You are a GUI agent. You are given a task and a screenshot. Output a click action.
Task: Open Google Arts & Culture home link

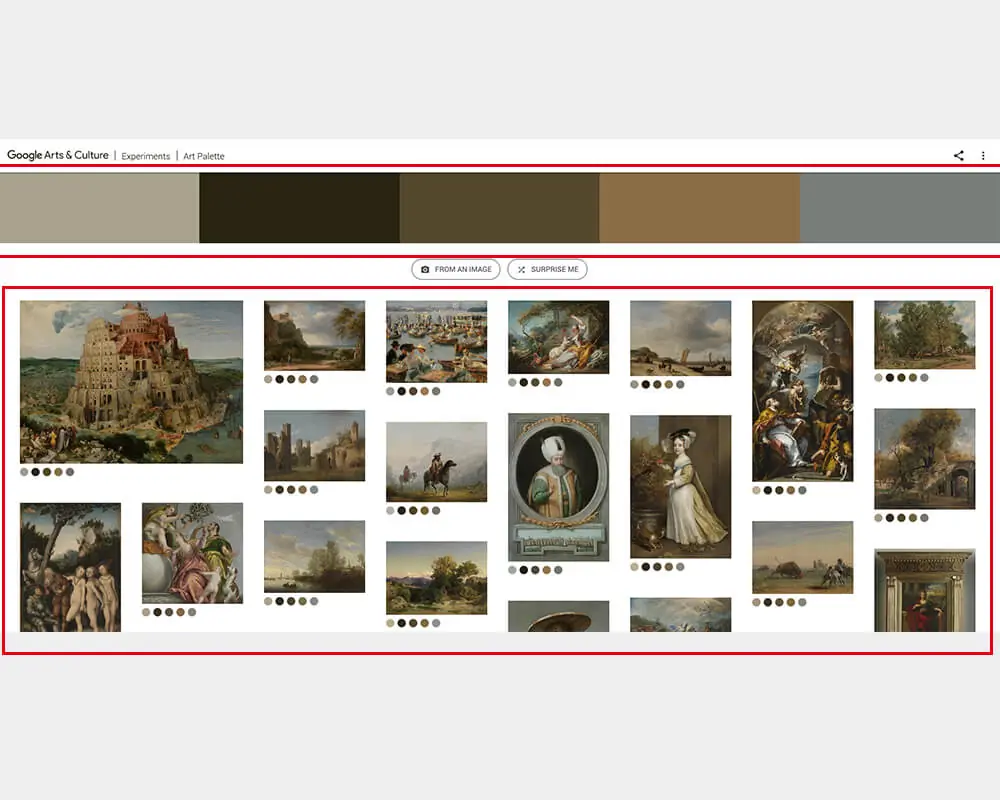coord(57,155)
